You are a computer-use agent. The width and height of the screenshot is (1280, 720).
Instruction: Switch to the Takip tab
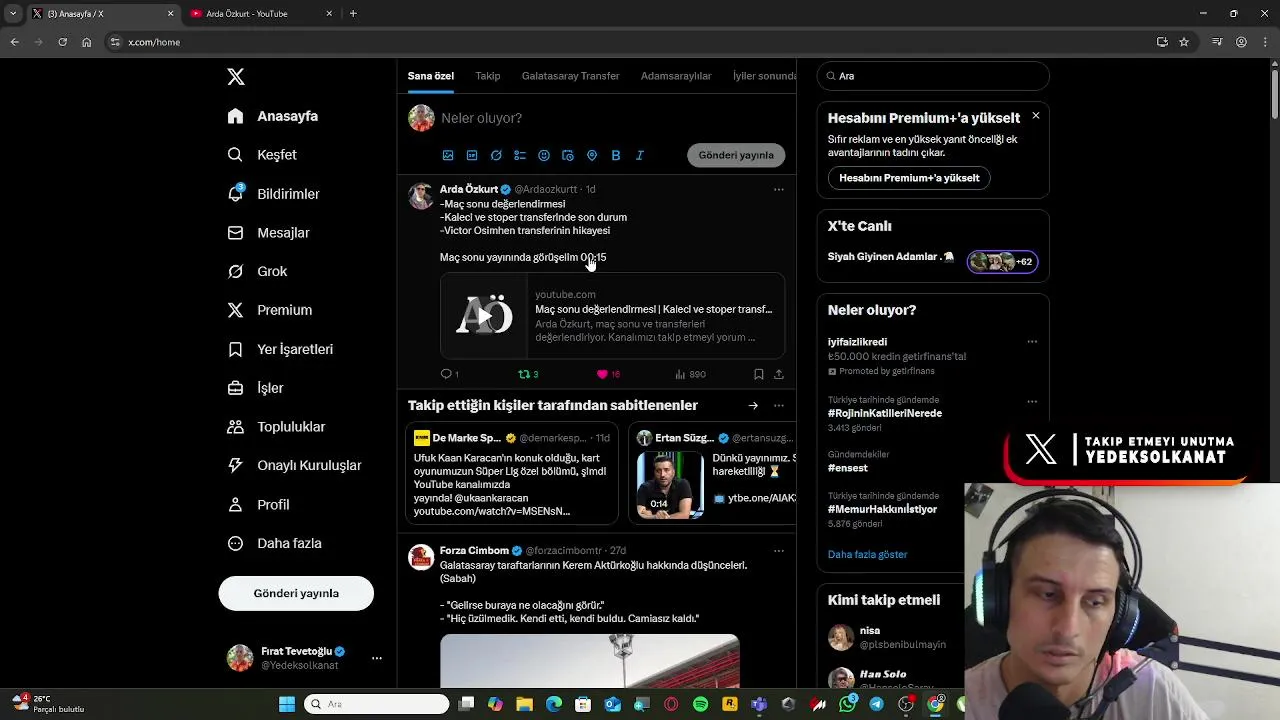pos(488,76)
